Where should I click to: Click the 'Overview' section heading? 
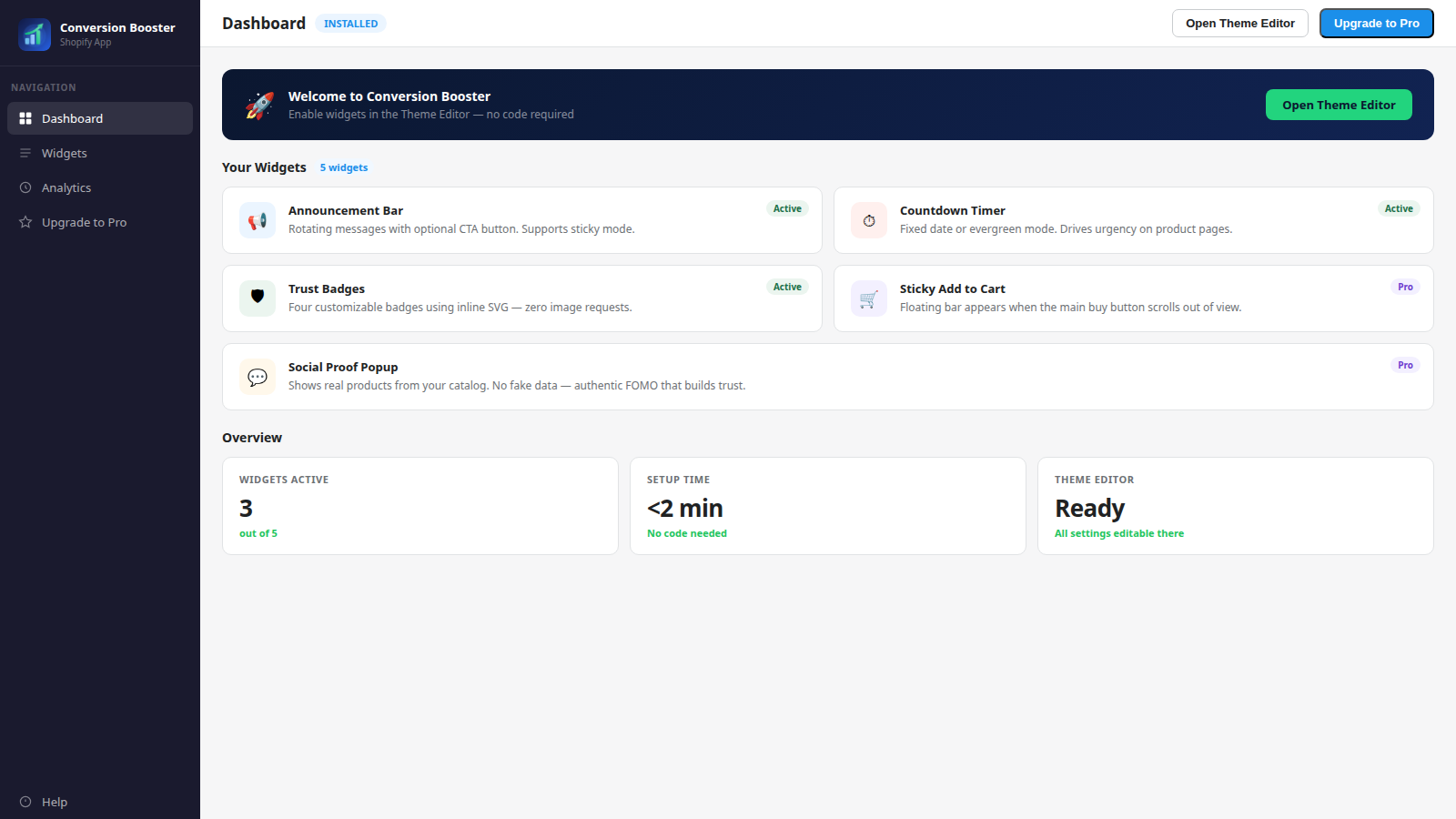[252, 438]
